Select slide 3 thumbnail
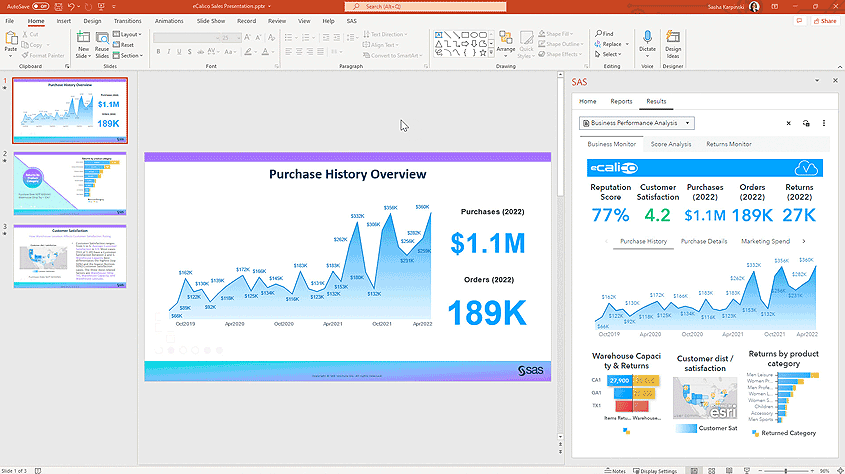The height and width of the screenshot is (474, 845). [x=70, y=256]
